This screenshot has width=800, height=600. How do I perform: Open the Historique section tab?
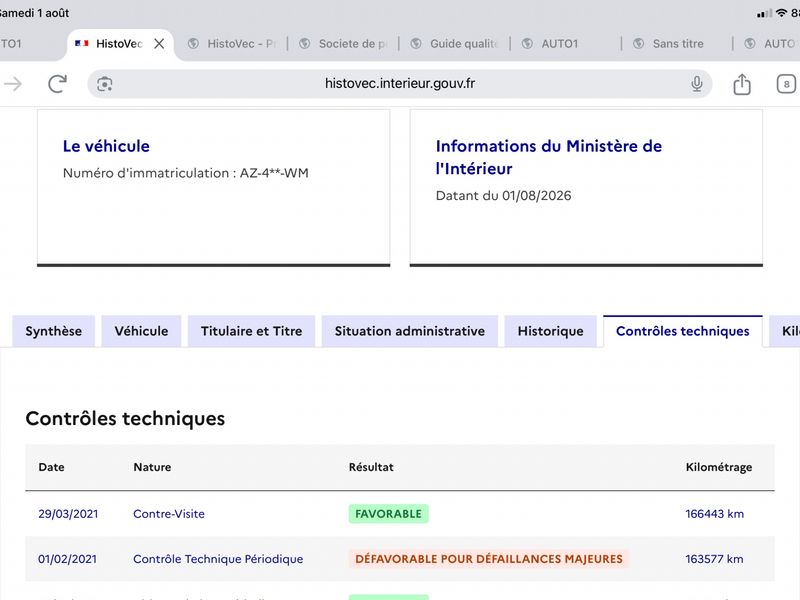551,331
